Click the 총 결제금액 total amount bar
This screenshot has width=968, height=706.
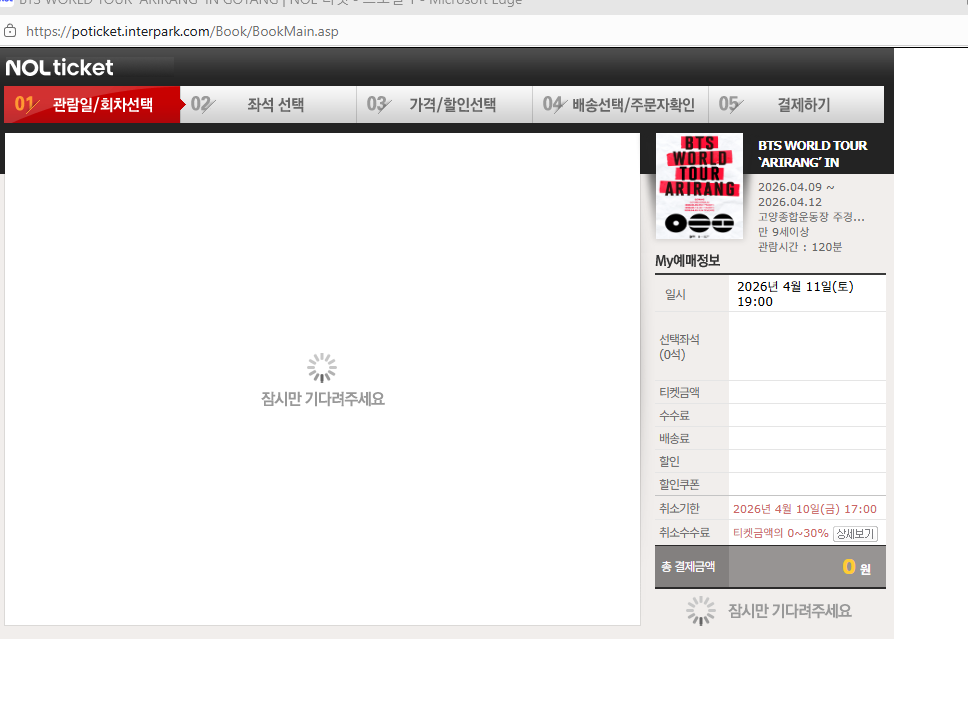coord(770,567)
